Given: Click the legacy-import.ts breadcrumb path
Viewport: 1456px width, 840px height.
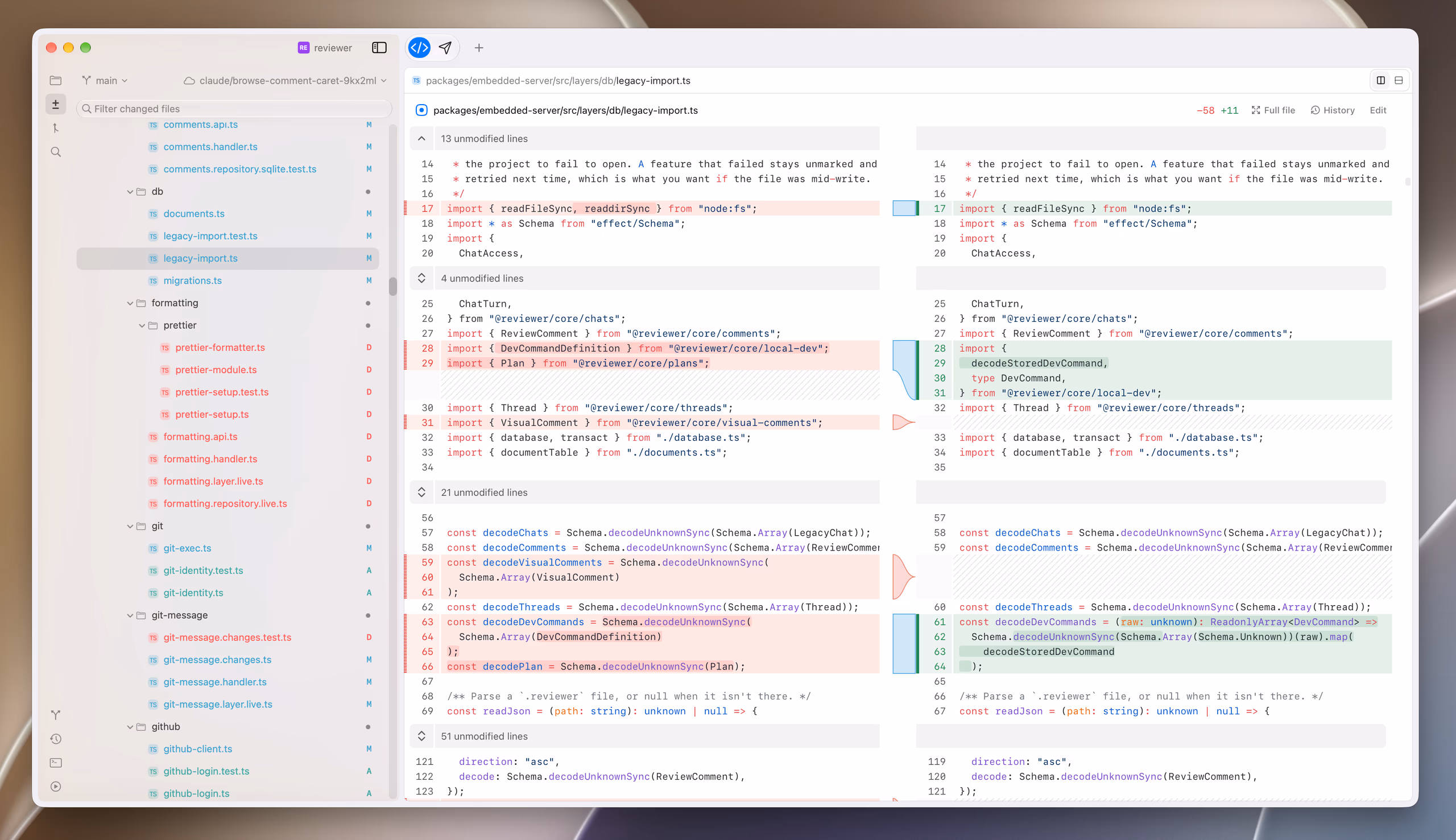Looking at the screenshot, I should [x=653, y=81].
